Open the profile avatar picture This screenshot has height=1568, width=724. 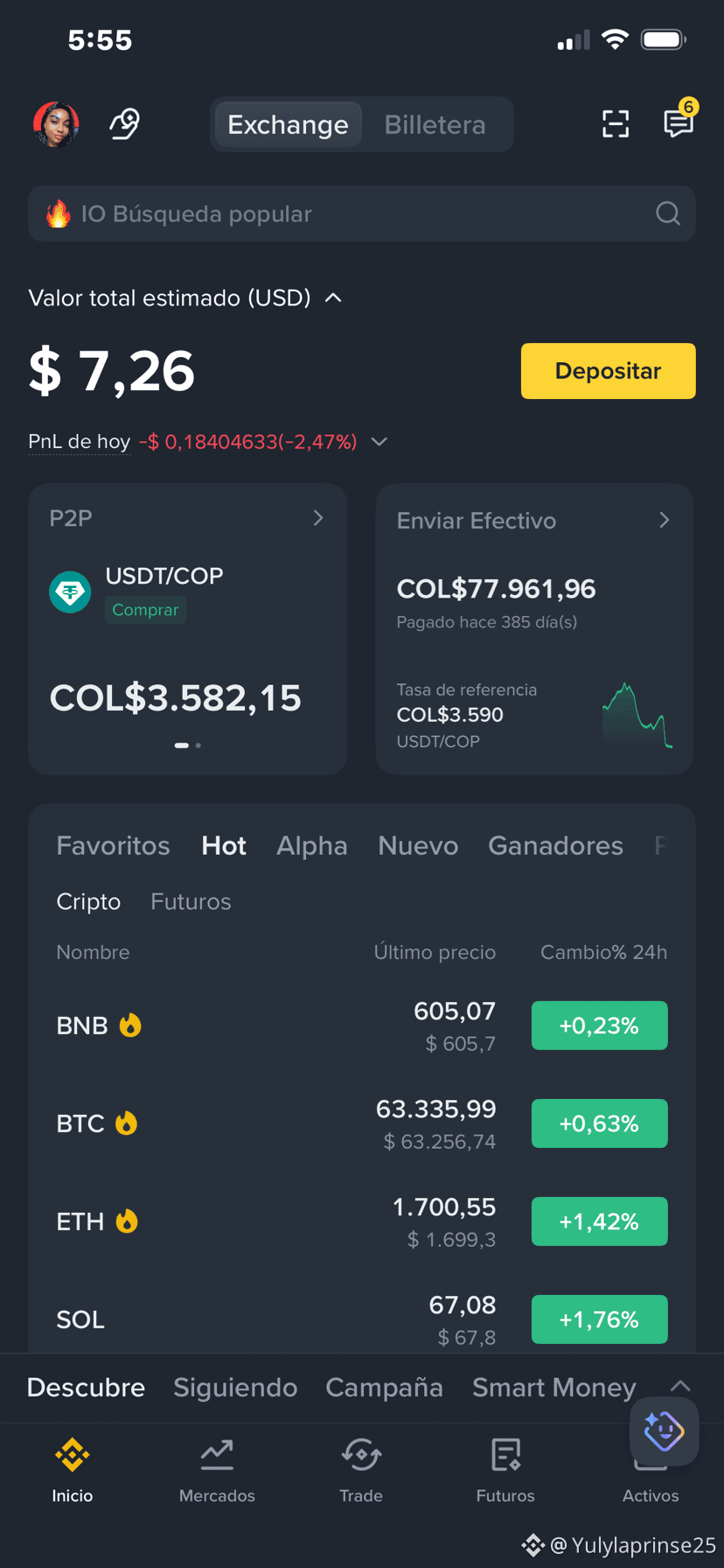click(x=56, y=124)
